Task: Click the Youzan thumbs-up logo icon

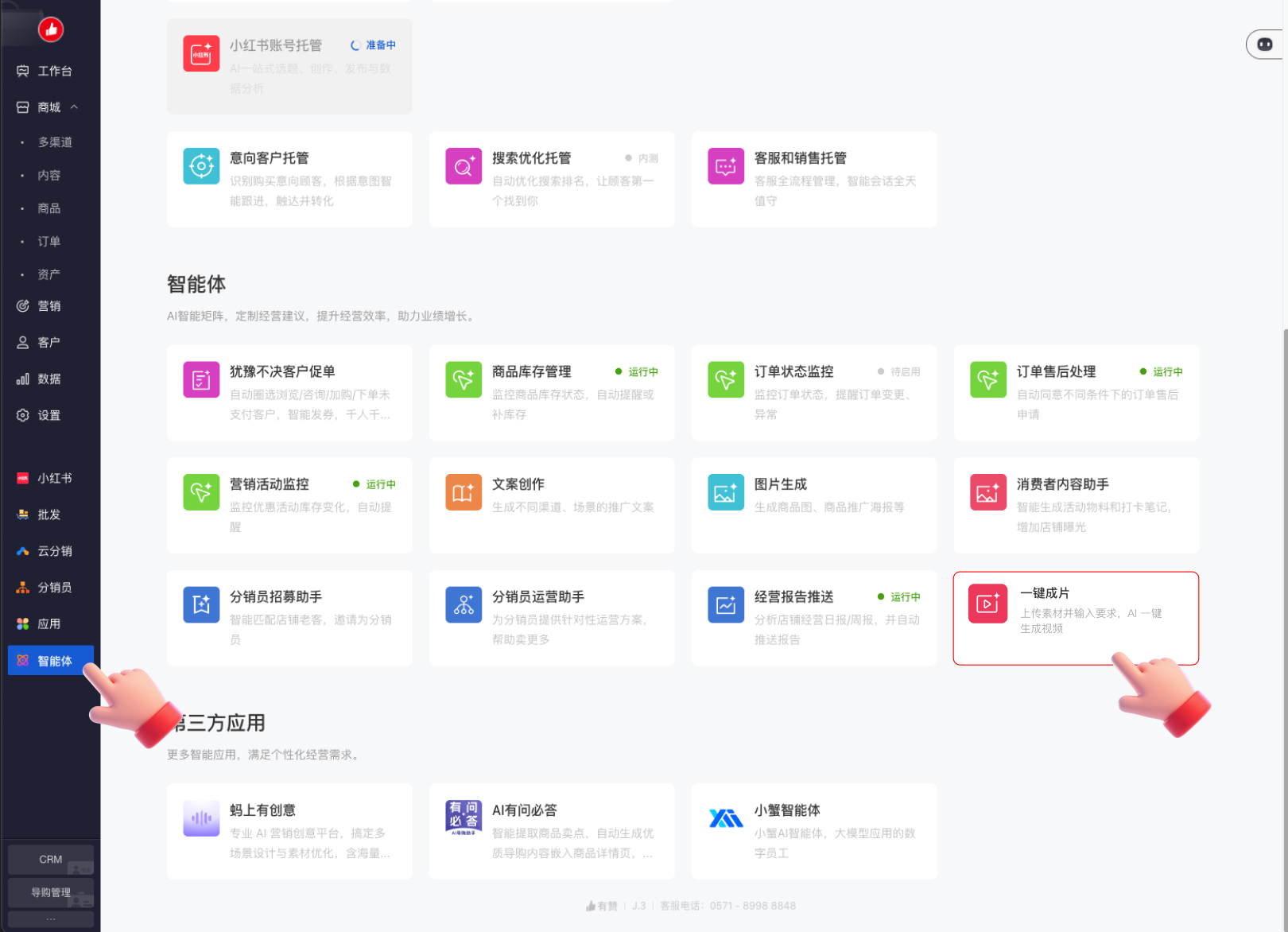Action: point(51,29)
